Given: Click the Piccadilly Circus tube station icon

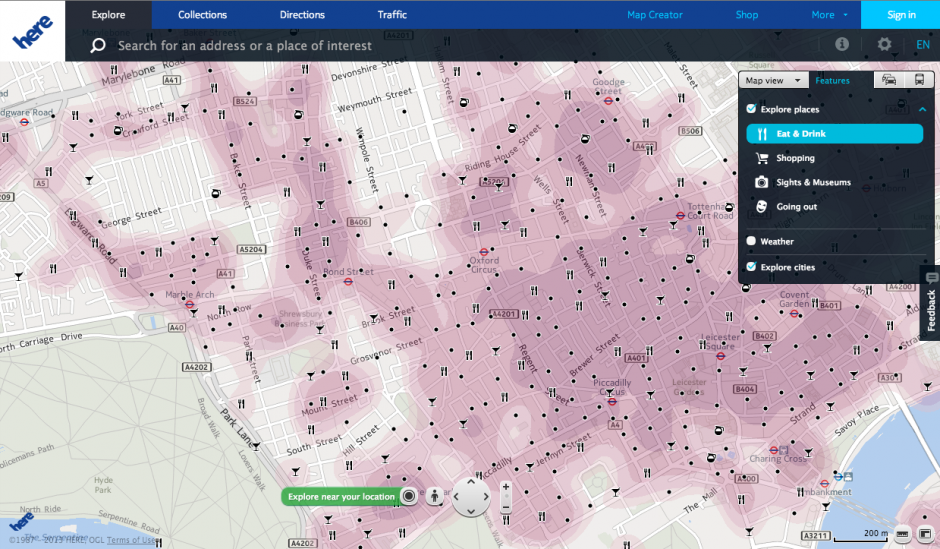Looking at the screenshot, I should tap(611, 402).
